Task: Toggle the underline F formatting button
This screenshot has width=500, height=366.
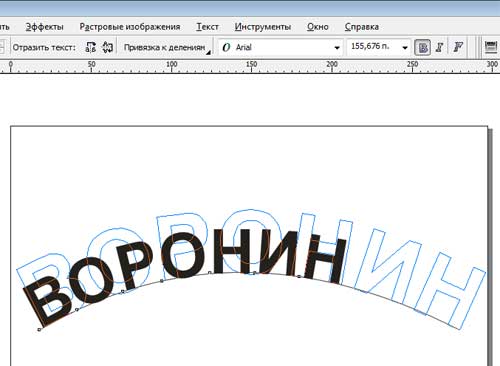Action: 458,47
